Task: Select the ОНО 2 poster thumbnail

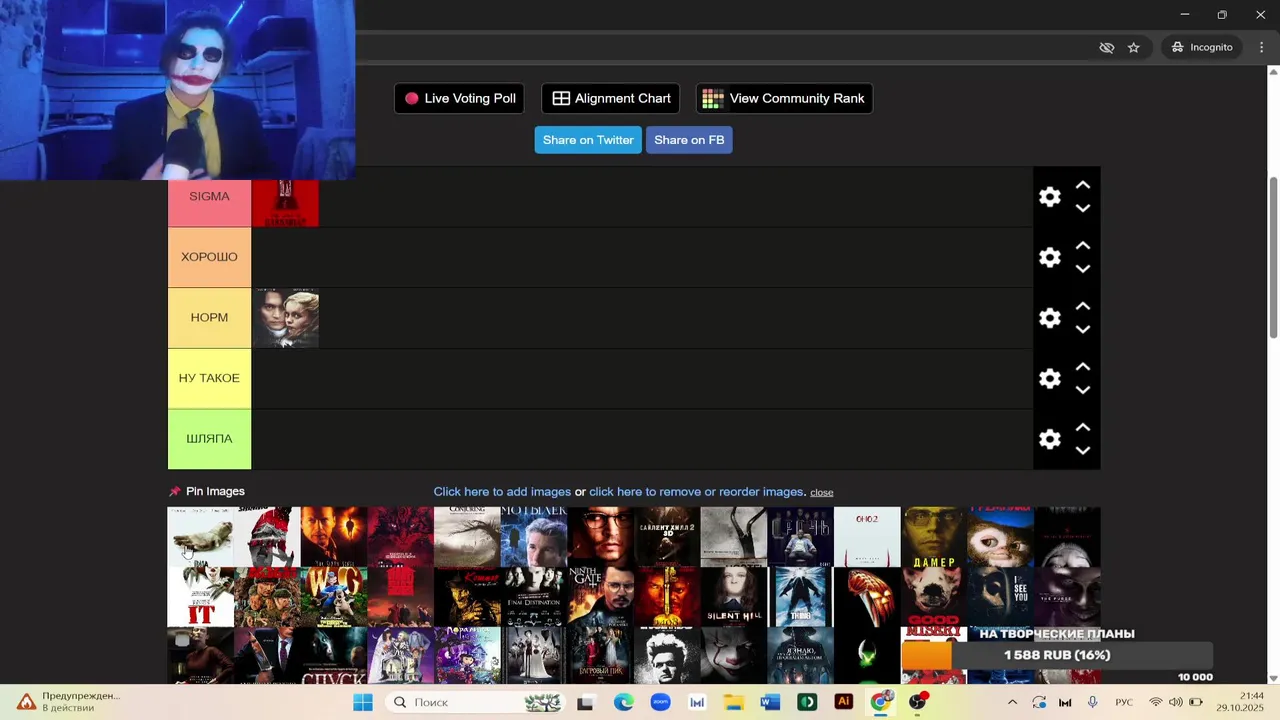Action: [x=866, y=536]
